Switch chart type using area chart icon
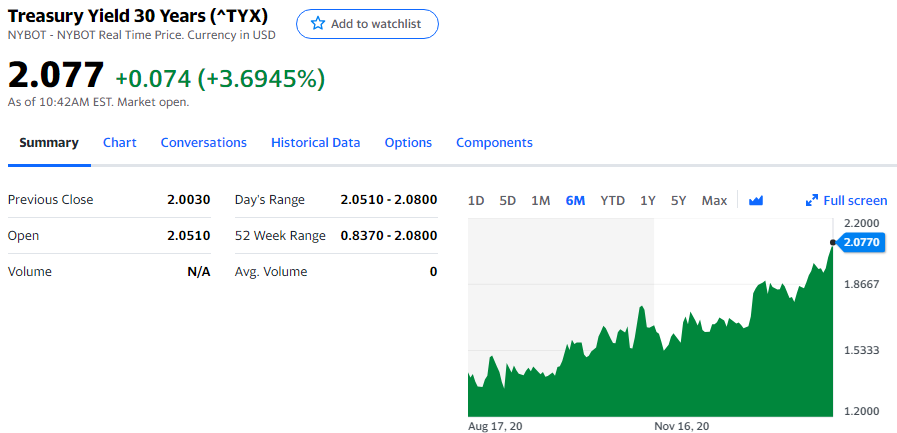The height and width of the screenshot is (433, 897). tap(756, 200)
